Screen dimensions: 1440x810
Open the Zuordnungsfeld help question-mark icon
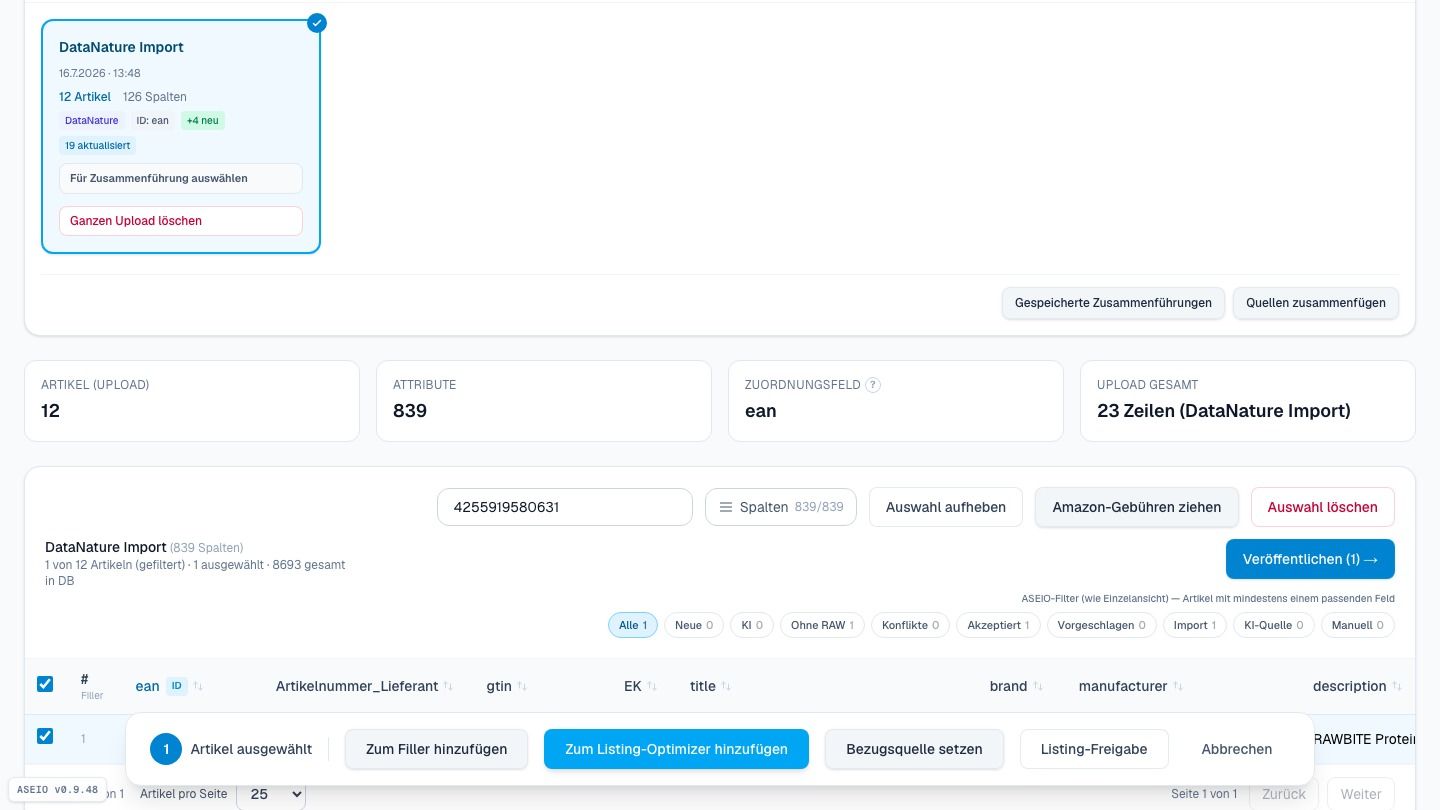point(873,385)
